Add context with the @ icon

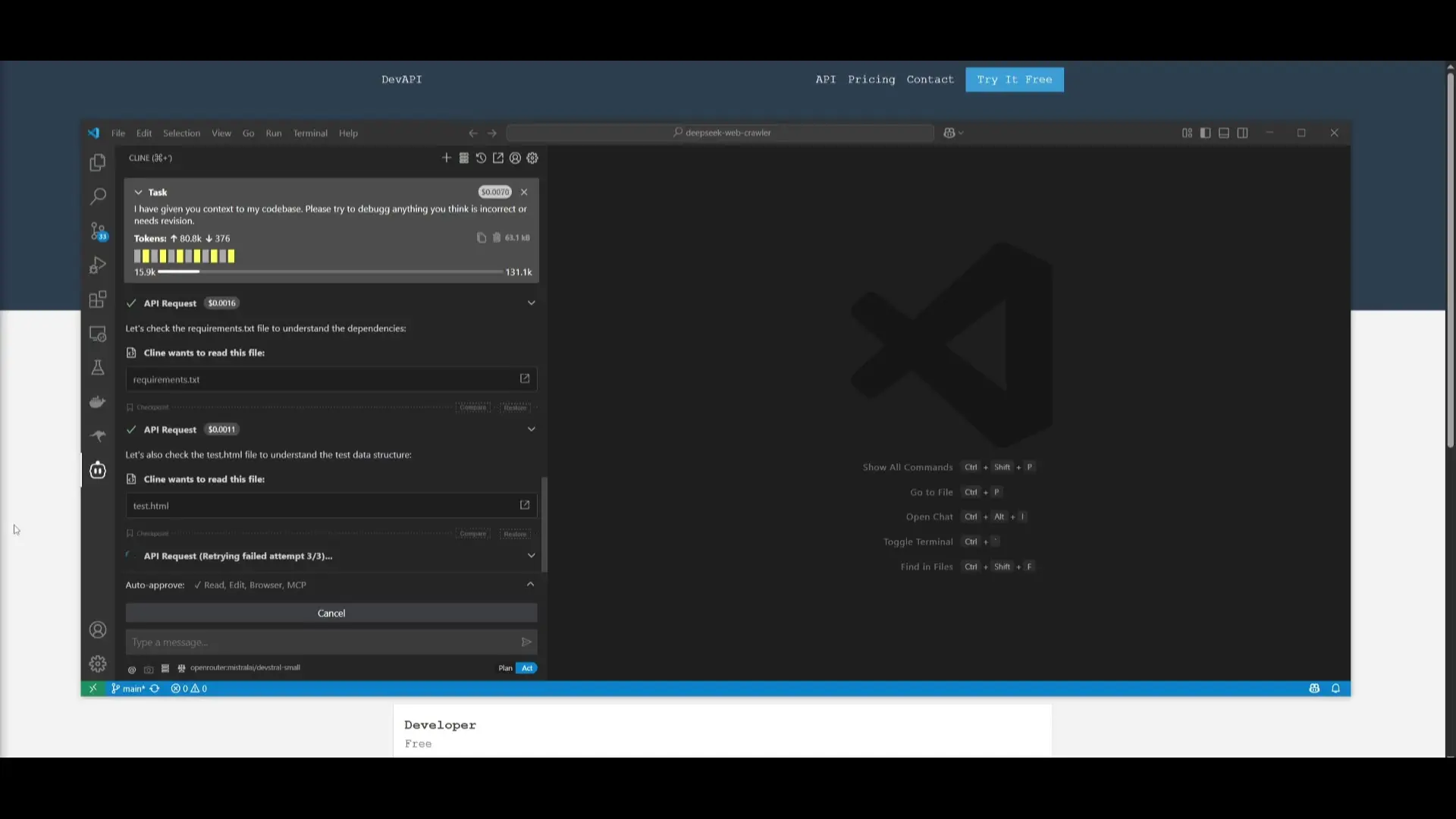(x=132, y=669)
